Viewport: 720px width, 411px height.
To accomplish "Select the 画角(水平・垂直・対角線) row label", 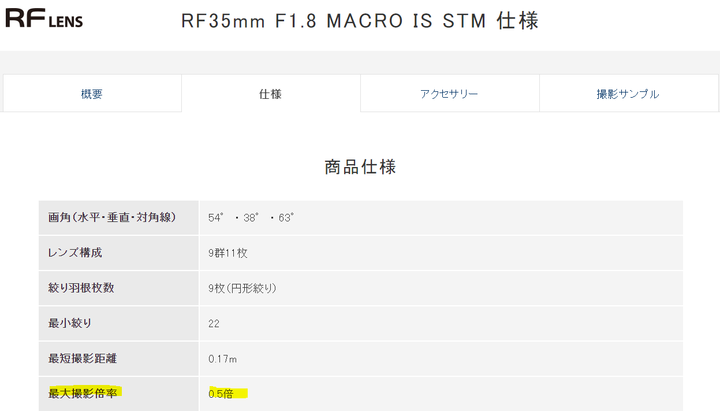I will (112, 217).
